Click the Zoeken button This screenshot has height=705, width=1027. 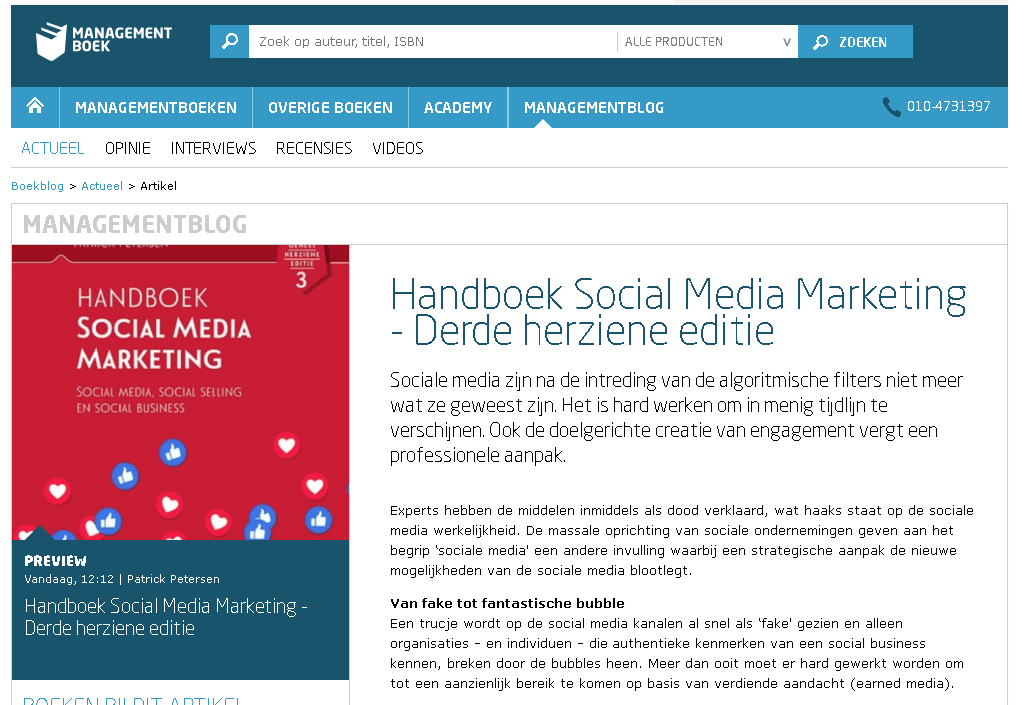click(855, 41)
